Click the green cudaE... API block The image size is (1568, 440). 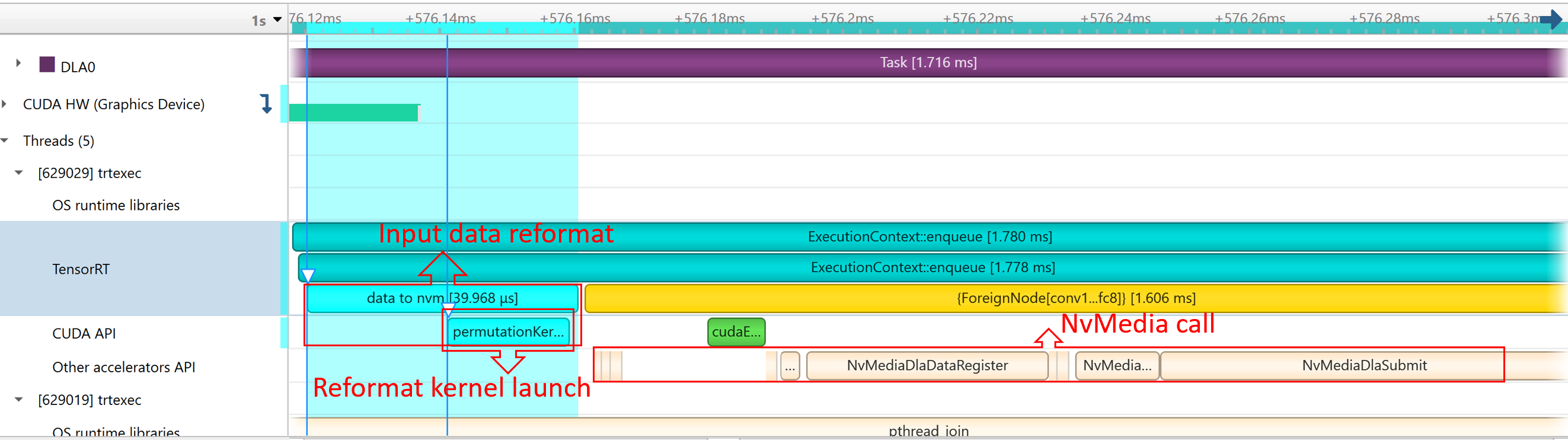736,332
